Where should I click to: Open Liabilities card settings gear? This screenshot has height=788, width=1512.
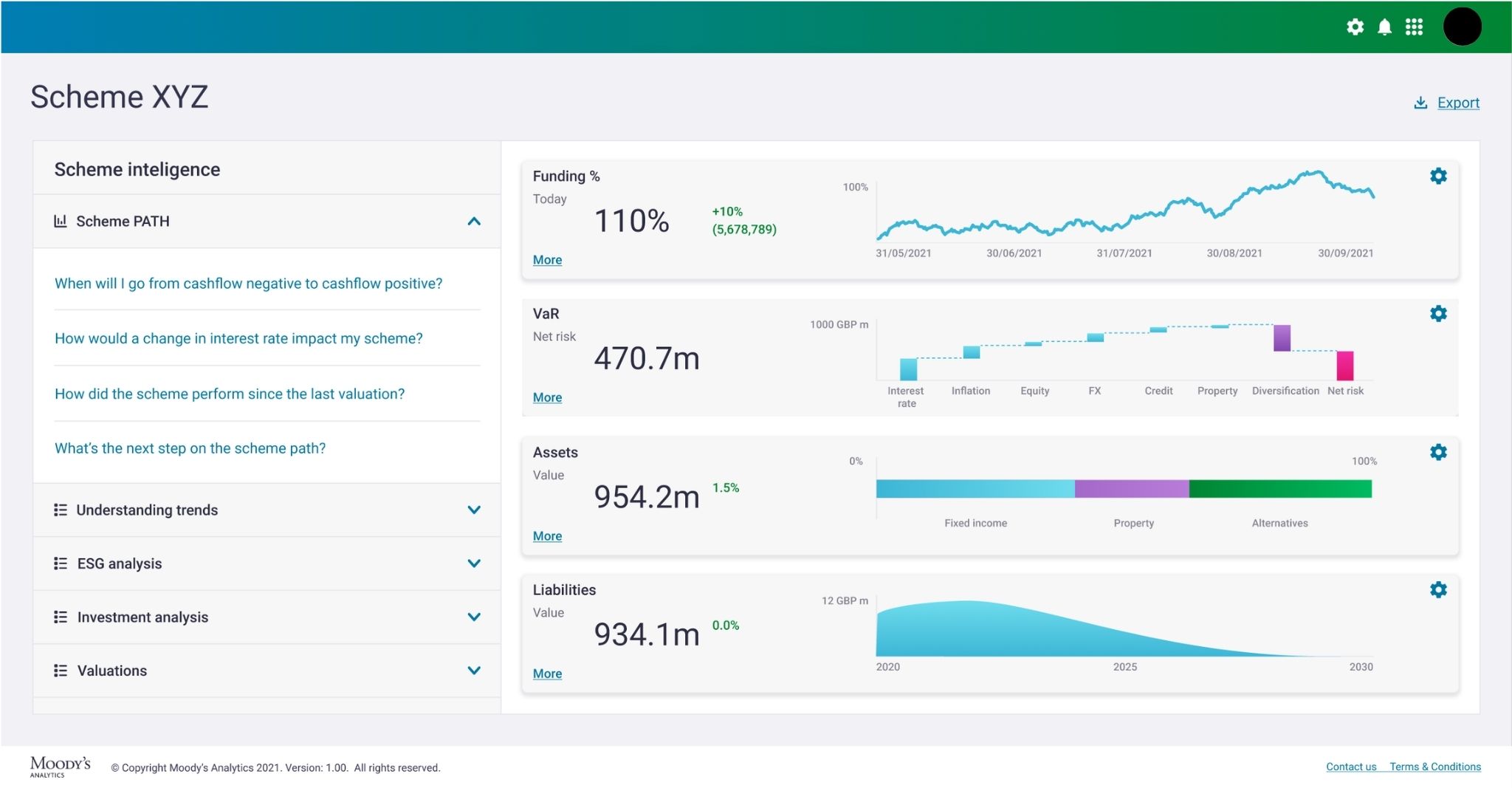click(1438, 589)
